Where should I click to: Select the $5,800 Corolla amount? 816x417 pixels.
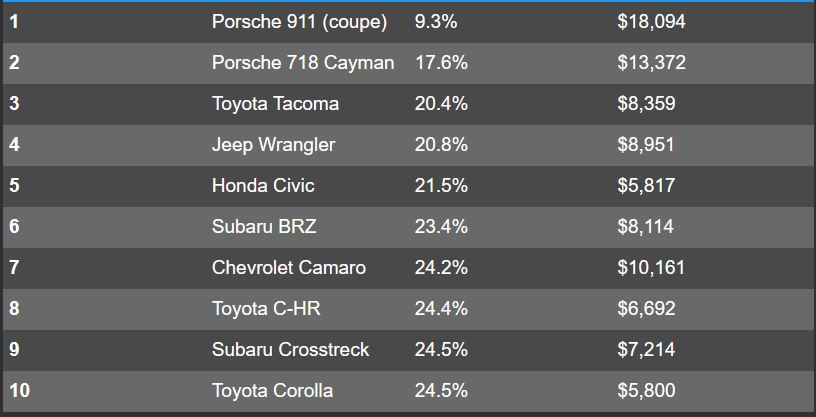[x=646, y=390]
